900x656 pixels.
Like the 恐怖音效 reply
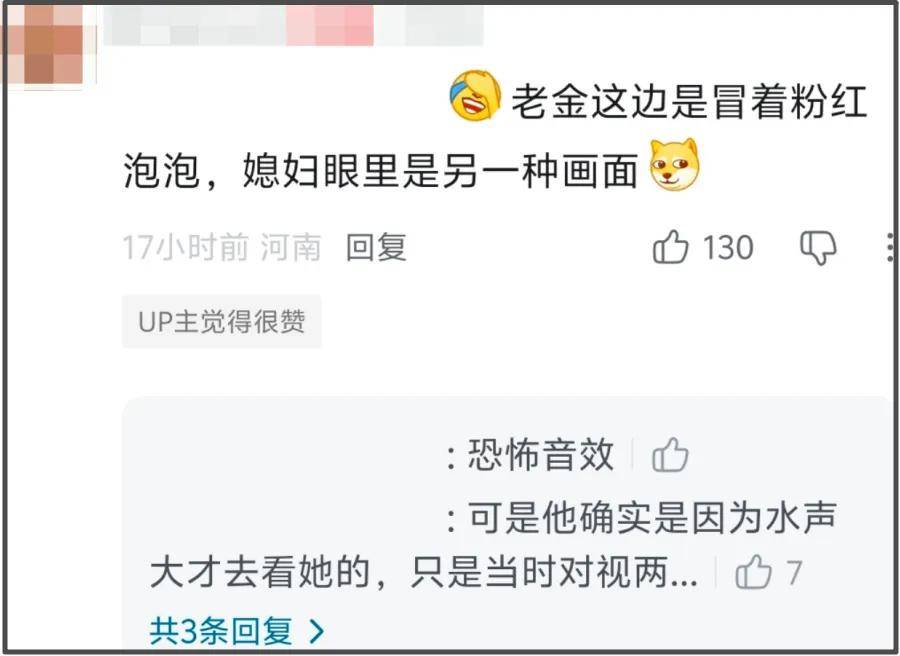[670, 455]
